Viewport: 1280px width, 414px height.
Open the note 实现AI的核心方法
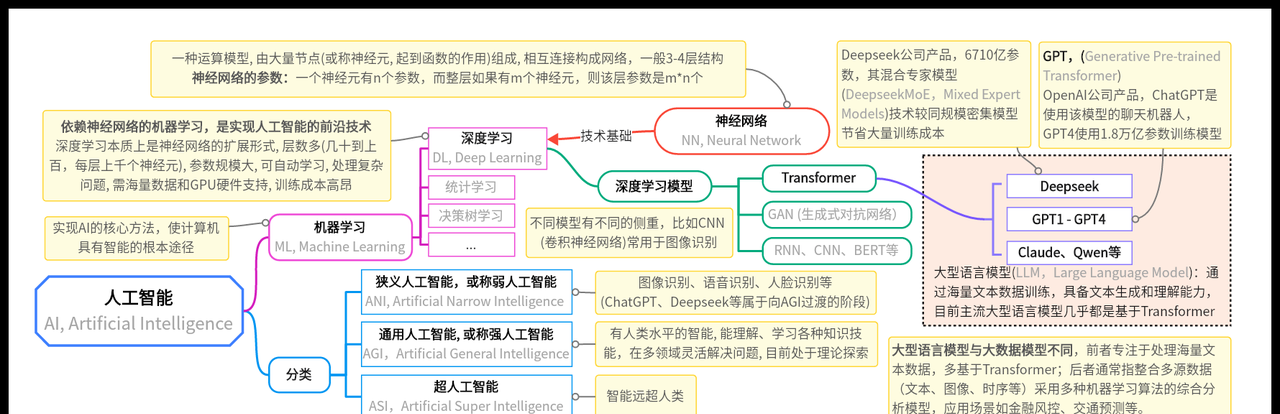(x=138, y=237)
